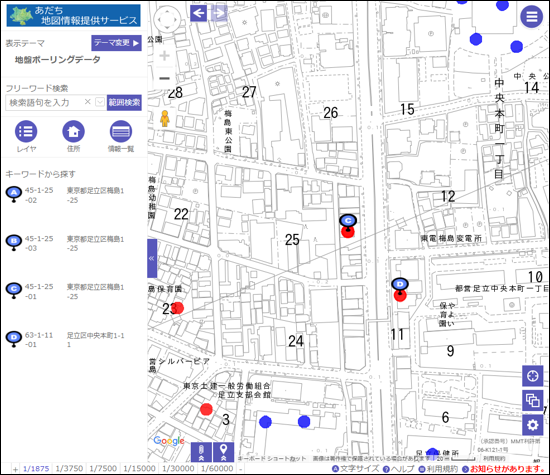The image size is (550, 475).
Task: Open the 住所 address search icon
Action: tap(73, 131)
